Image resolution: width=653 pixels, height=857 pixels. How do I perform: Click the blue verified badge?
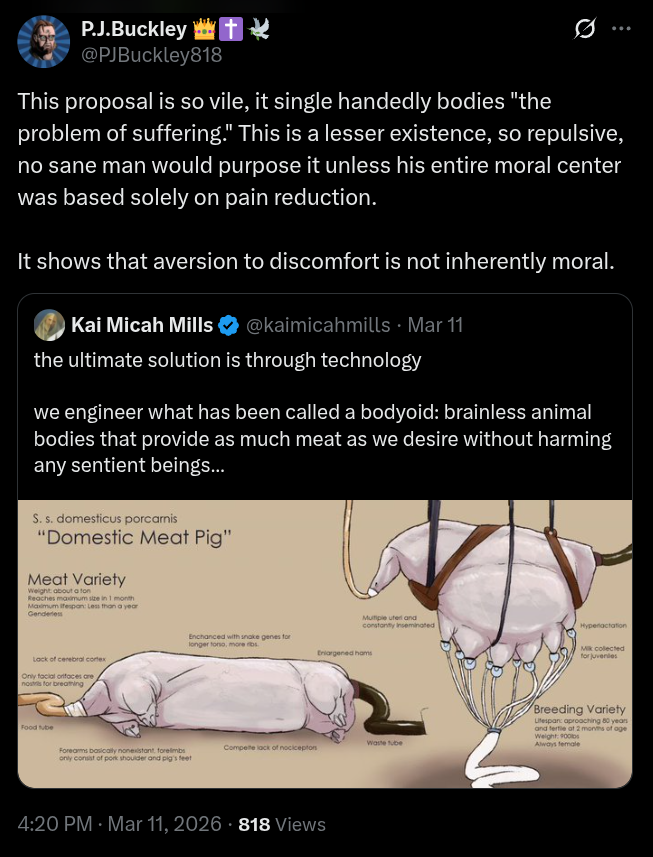[229, 325]
